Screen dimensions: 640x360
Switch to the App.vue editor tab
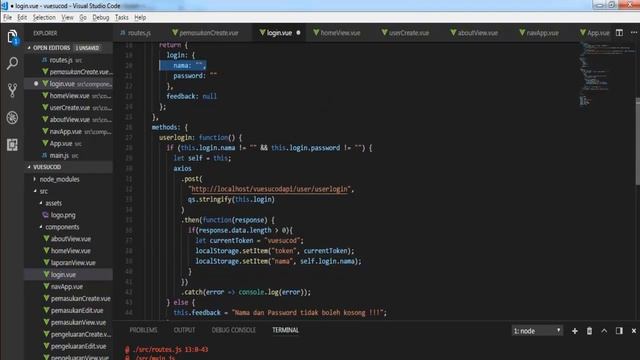pyautogui.click(x=595, y=33)
